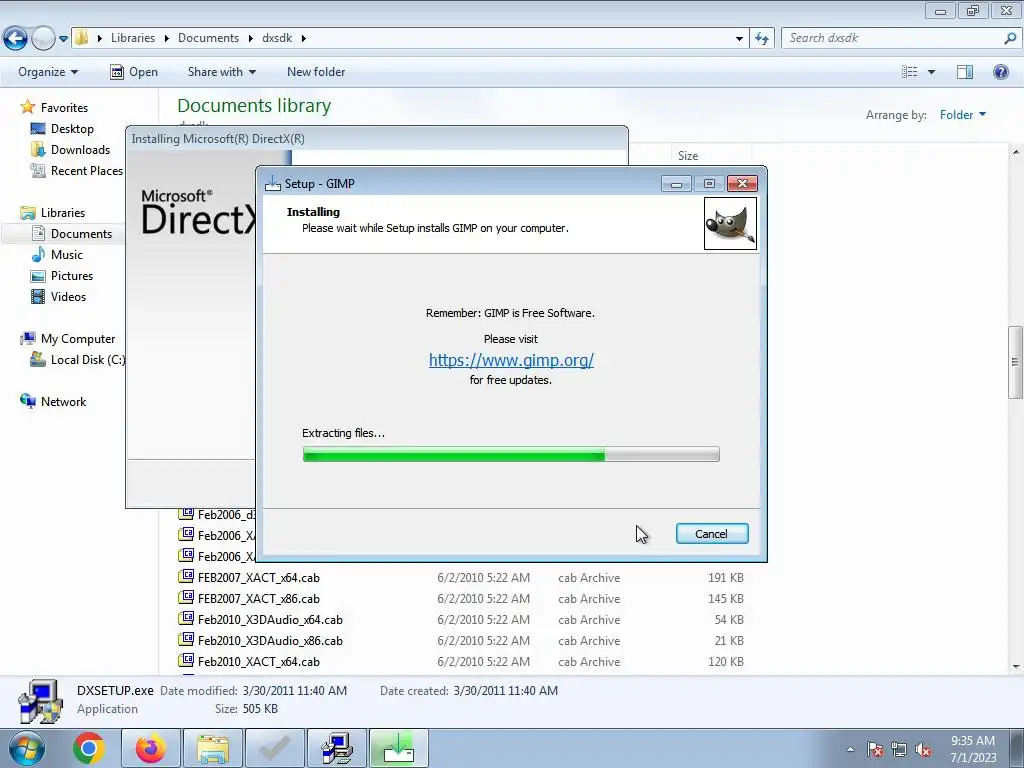Open address bar history dropdown
This screenshot has height=768, width=1024.
[x=739, y=39]
